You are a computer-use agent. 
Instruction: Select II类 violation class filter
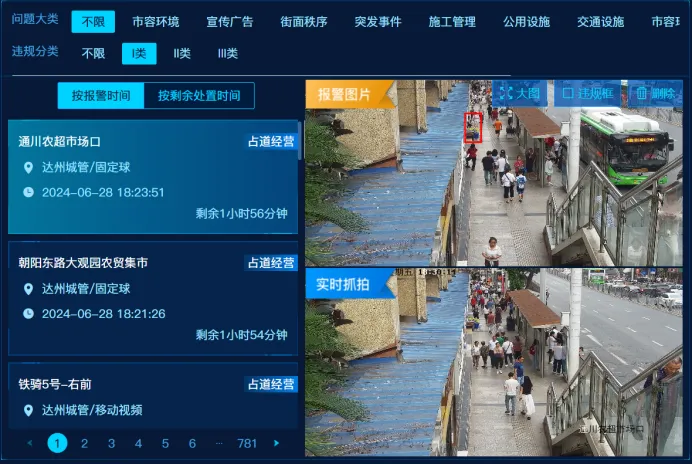(x=182, y=54)
